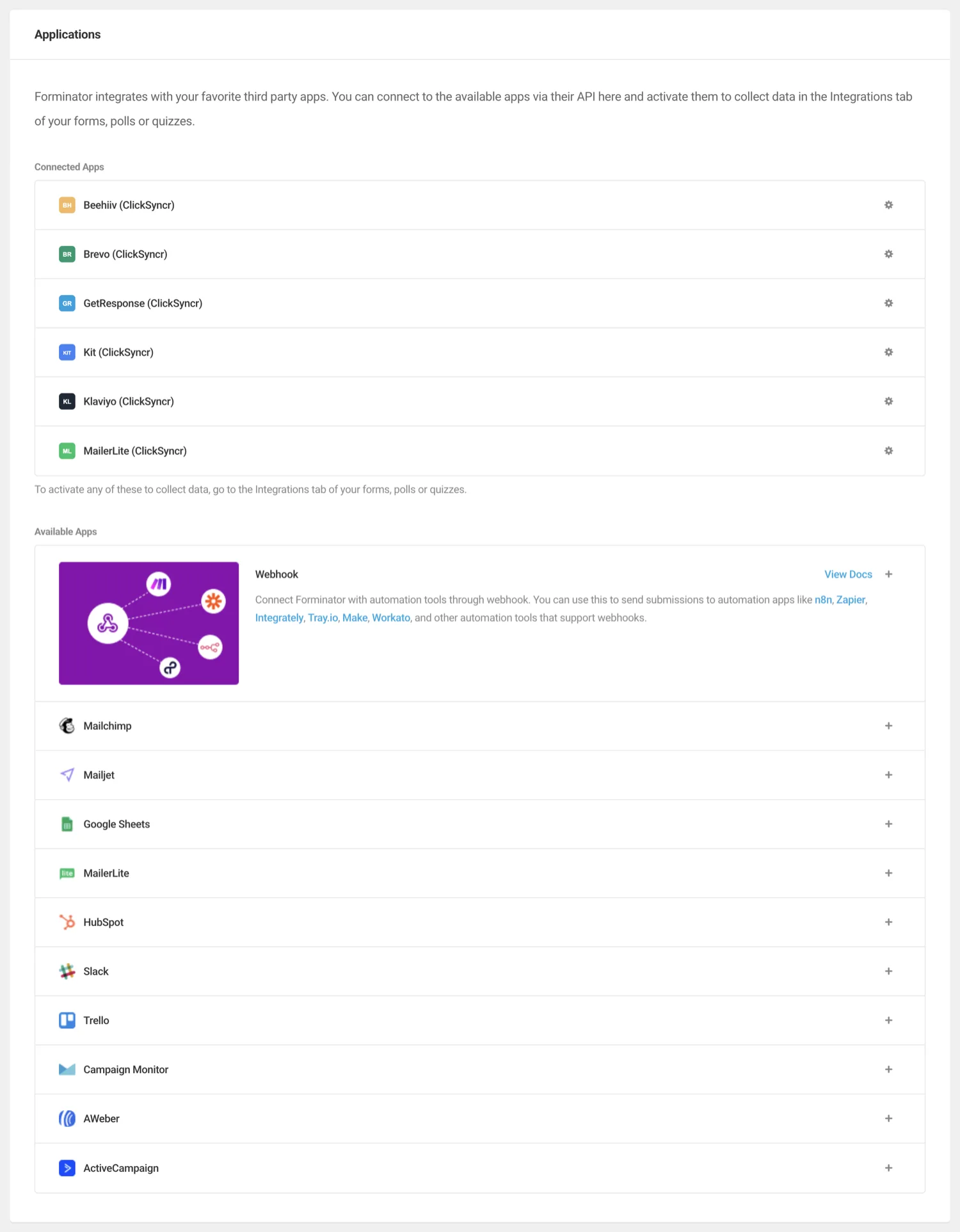Click the Slack hashtag logo
Image resolution: width=960 pixels, height=1232 pixels.
tap(67, 971)
